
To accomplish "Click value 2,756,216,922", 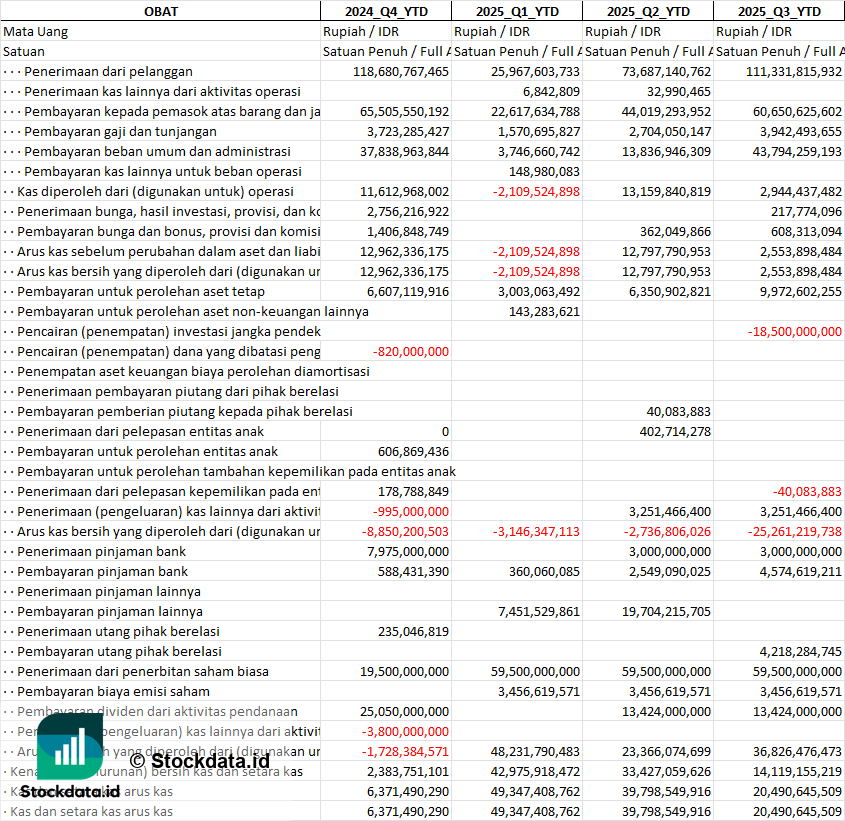I will coord(407,211).
